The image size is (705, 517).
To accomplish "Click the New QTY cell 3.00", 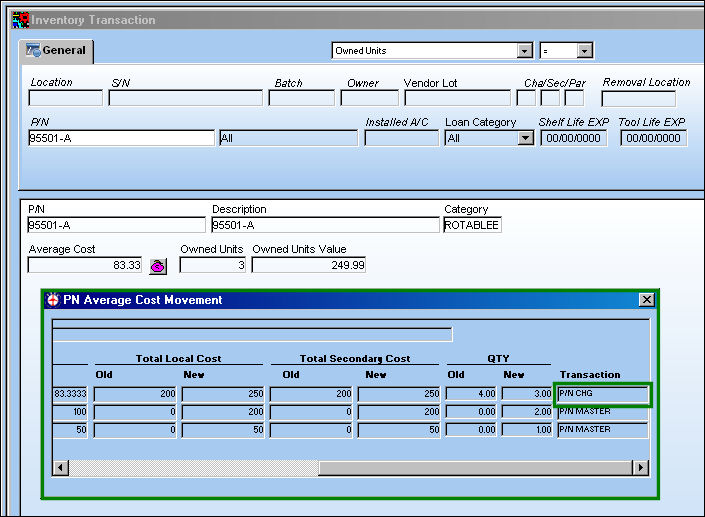I will 527,394.
